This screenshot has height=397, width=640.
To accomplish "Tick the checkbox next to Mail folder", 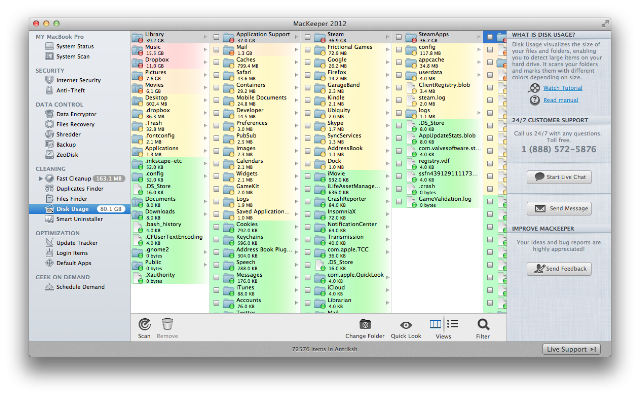I will [216, 50].
